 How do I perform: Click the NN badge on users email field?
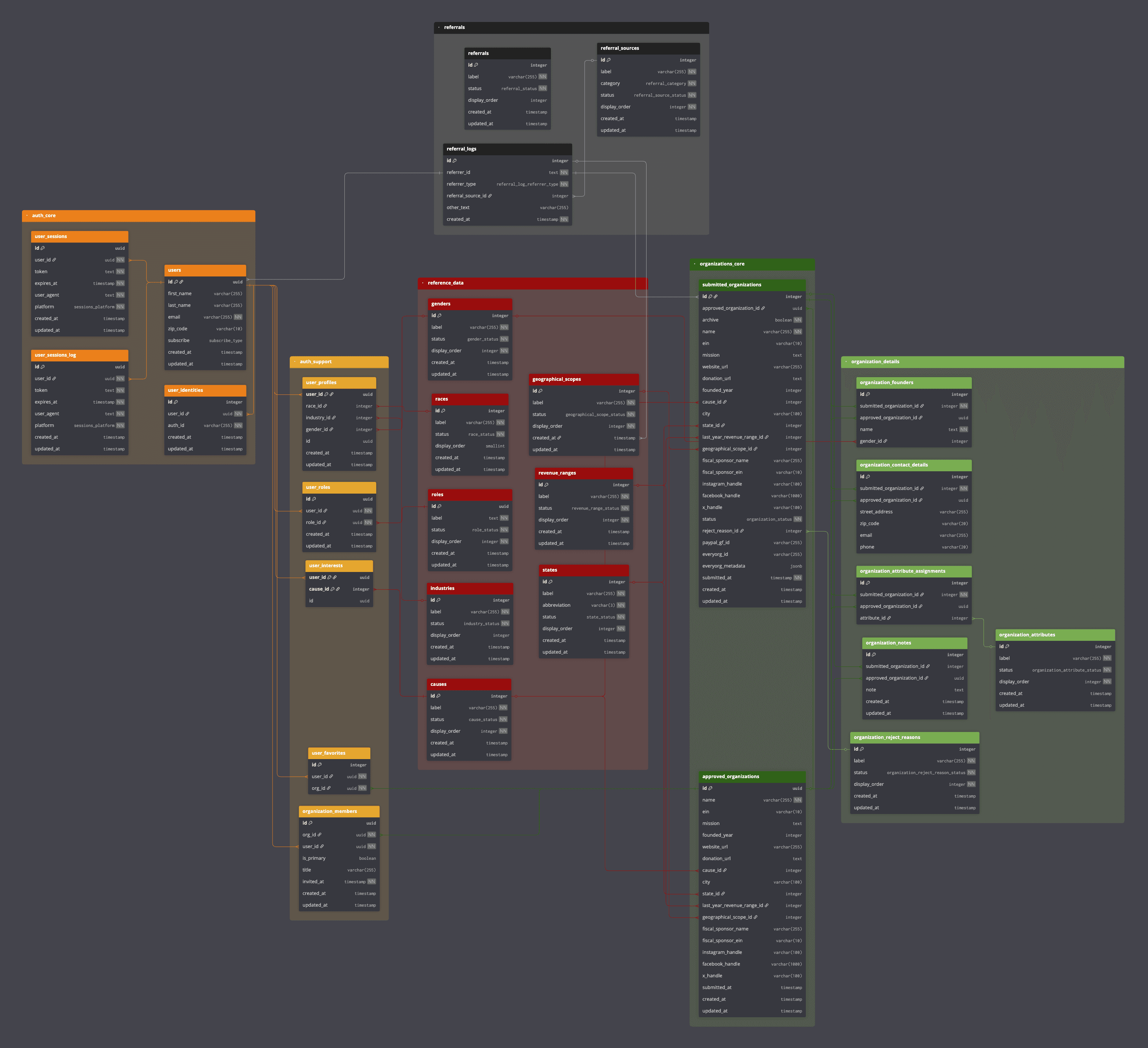tap(238, 317)
